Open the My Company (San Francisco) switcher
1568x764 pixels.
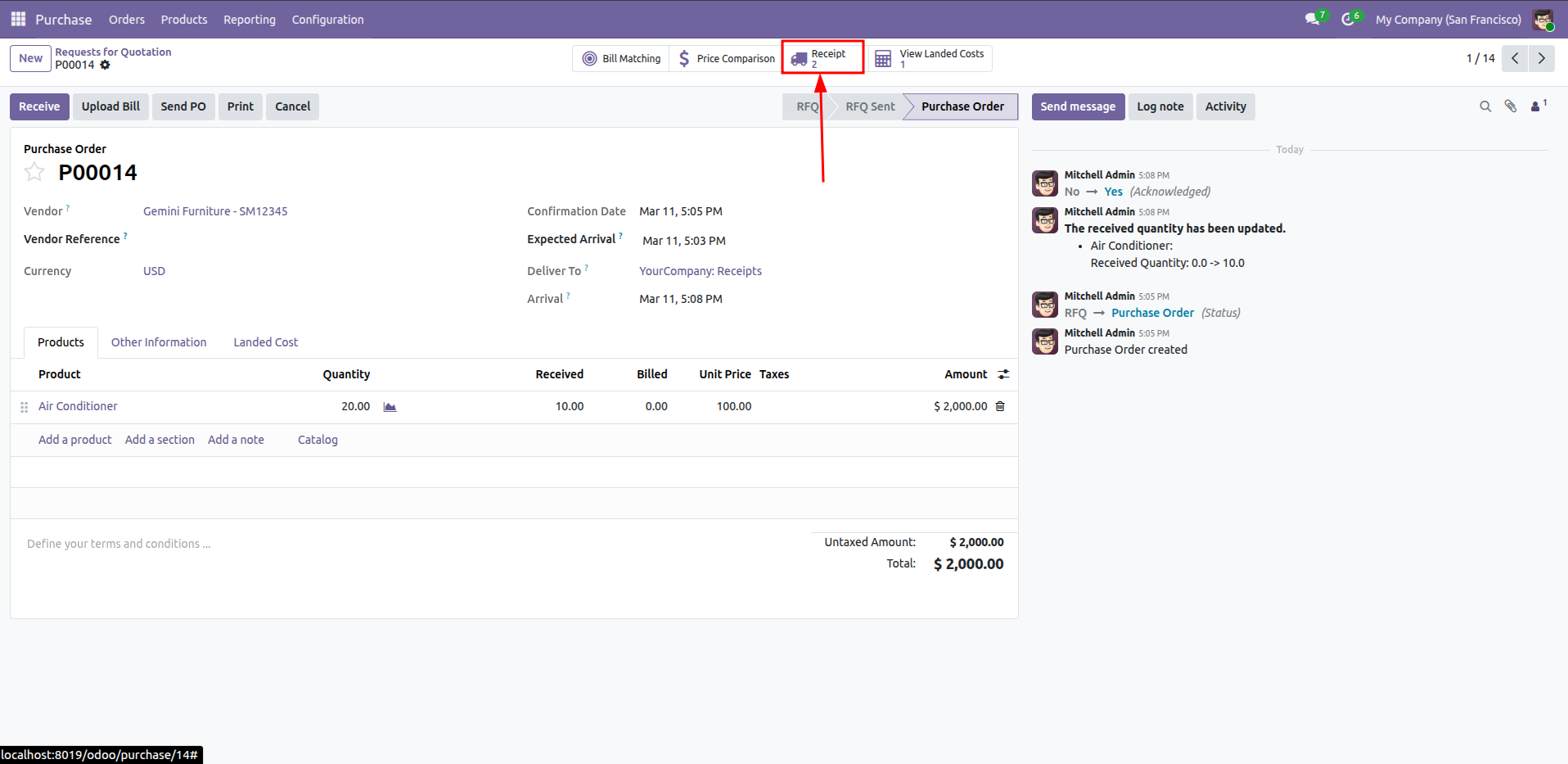click(1448, 19)
